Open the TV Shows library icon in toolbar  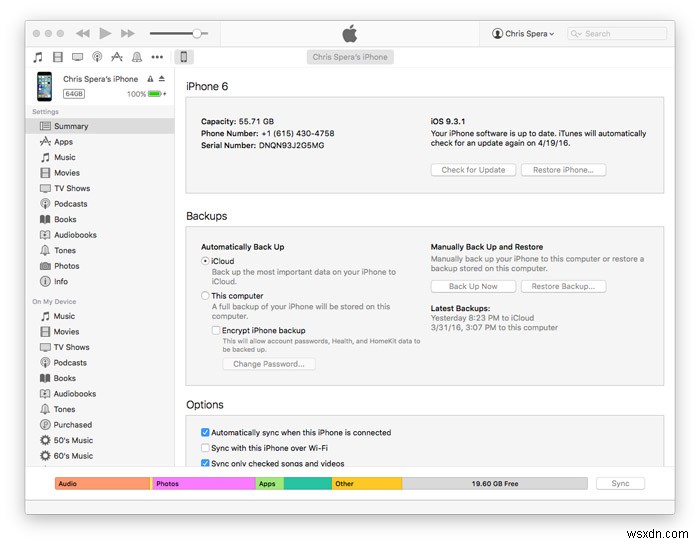point(77,57)
